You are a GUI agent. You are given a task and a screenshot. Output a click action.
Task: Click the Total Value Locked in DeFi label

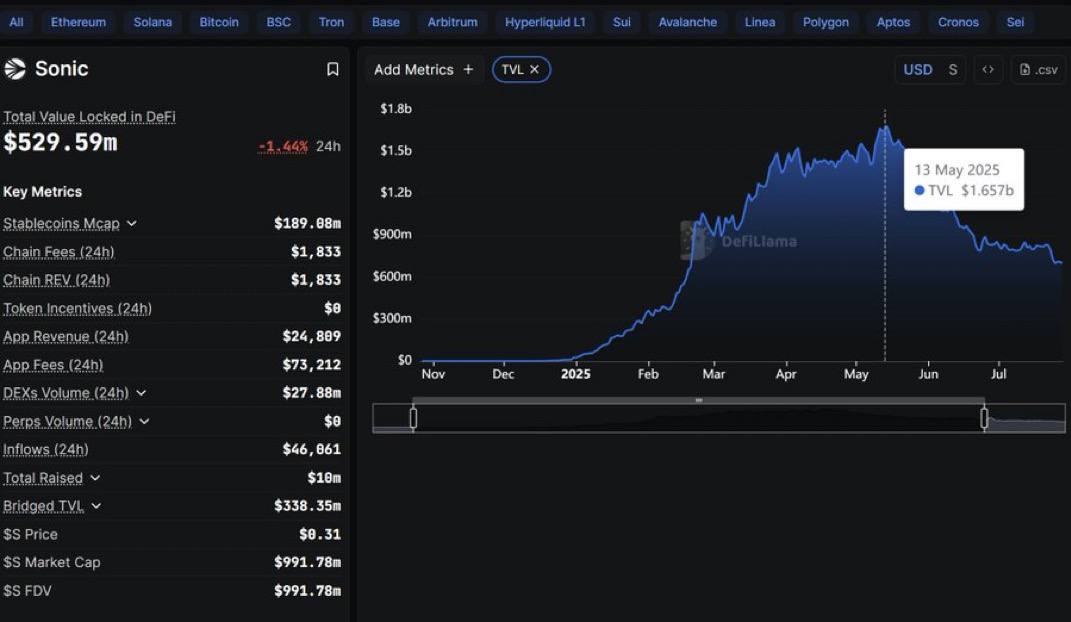point(89,117)
